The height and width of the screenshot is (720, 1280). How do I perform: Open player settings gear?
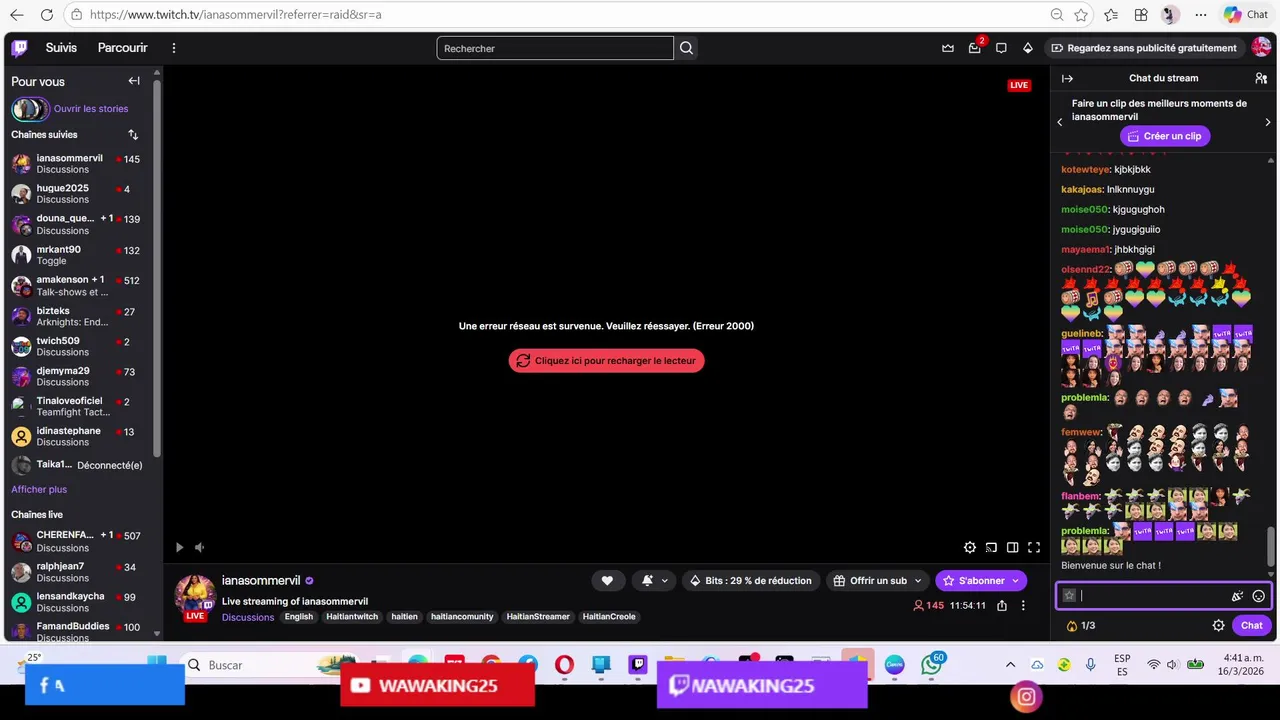(x=969, y=547)
